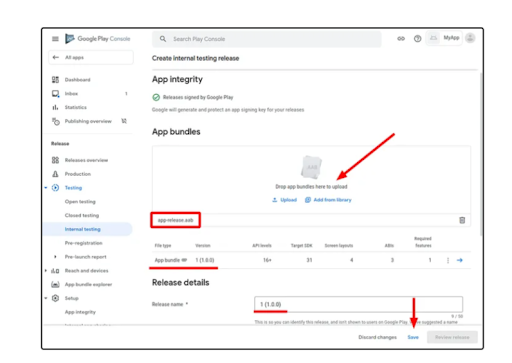Click the AAB drop zone thumbnail
Image resolution: width=512 pixels, height=363 pixels.
point(311,167)
